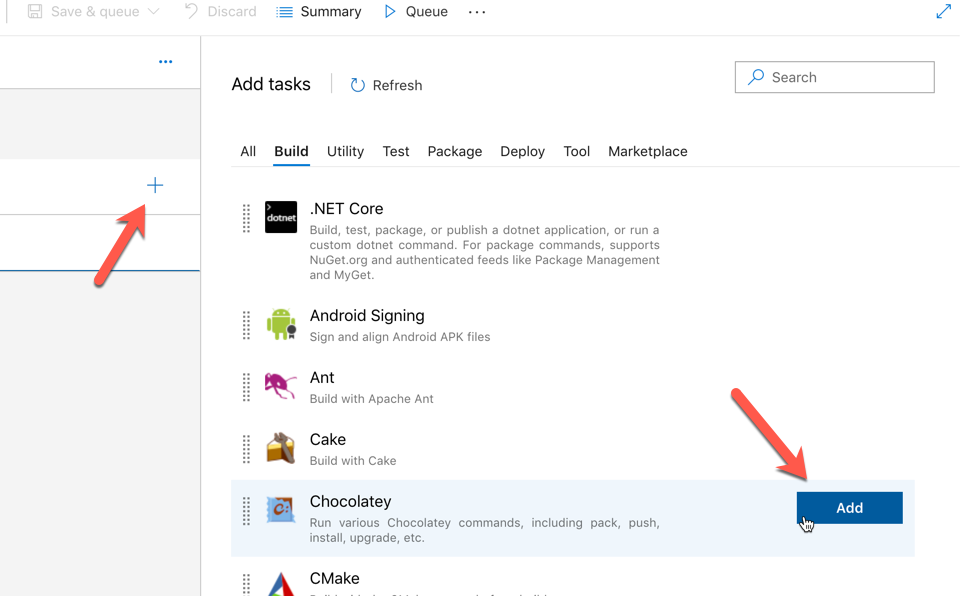The height and width of the screenshot is (596, 979).
Task: Click the Ant task icon
Action: click(x=281, y=386)
